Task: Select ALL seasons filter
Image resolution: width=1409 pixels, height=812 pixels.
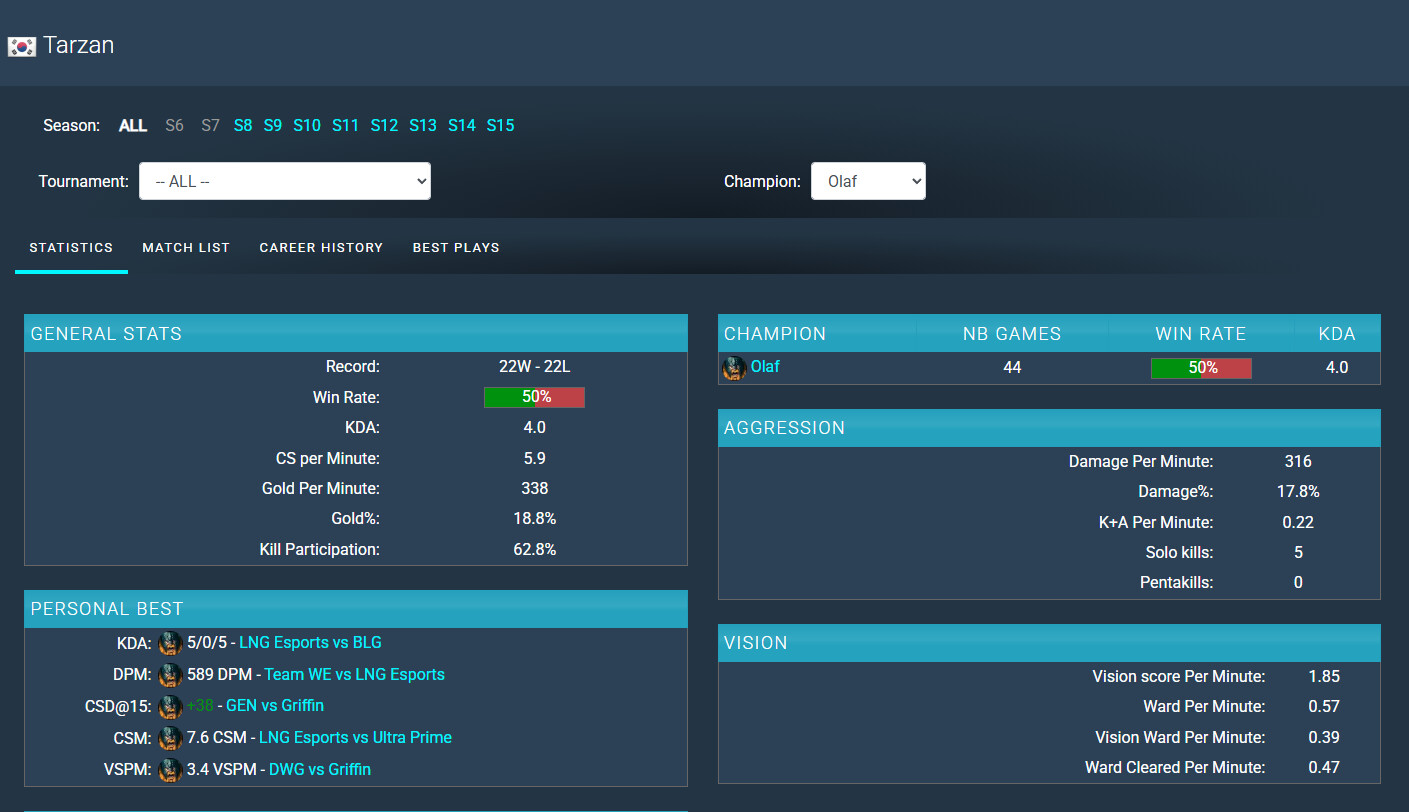Action: click(133, 125)
